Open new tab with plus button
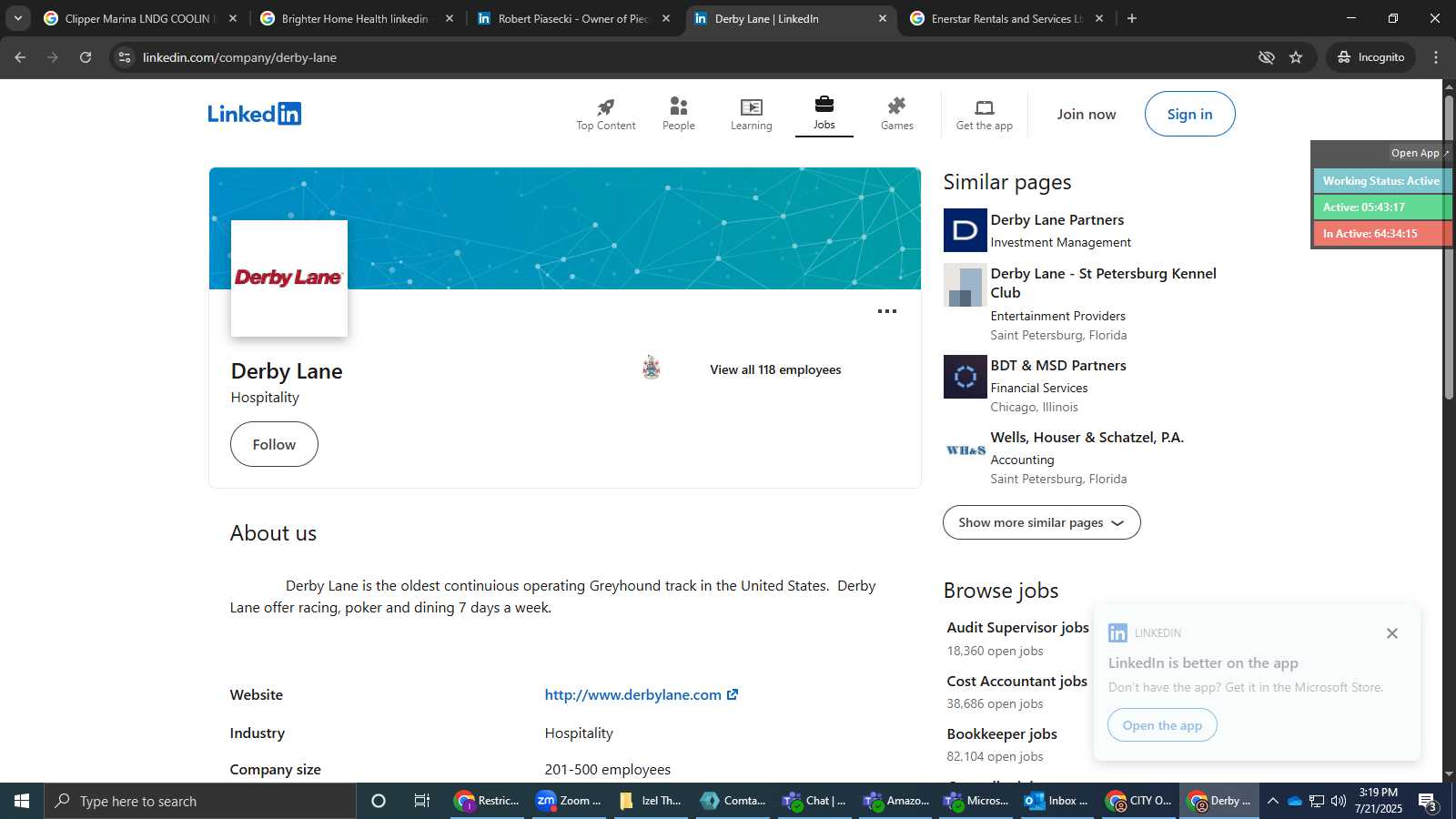This screenshot has width=1456, height=819. (x=1131, y=18)
